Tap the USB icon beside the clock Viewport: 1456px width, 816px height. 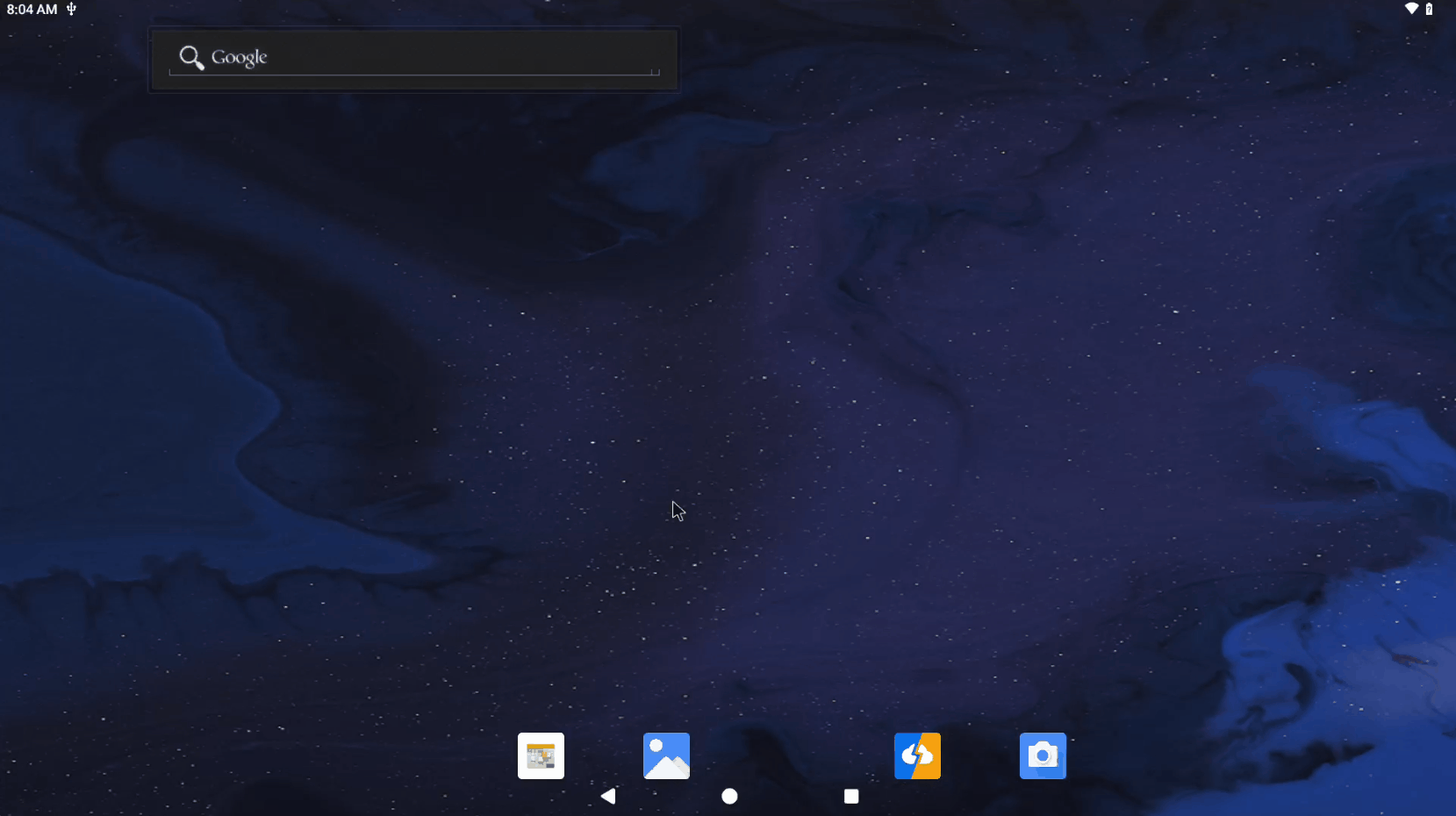pyautogui.click(x=69, y=9)
